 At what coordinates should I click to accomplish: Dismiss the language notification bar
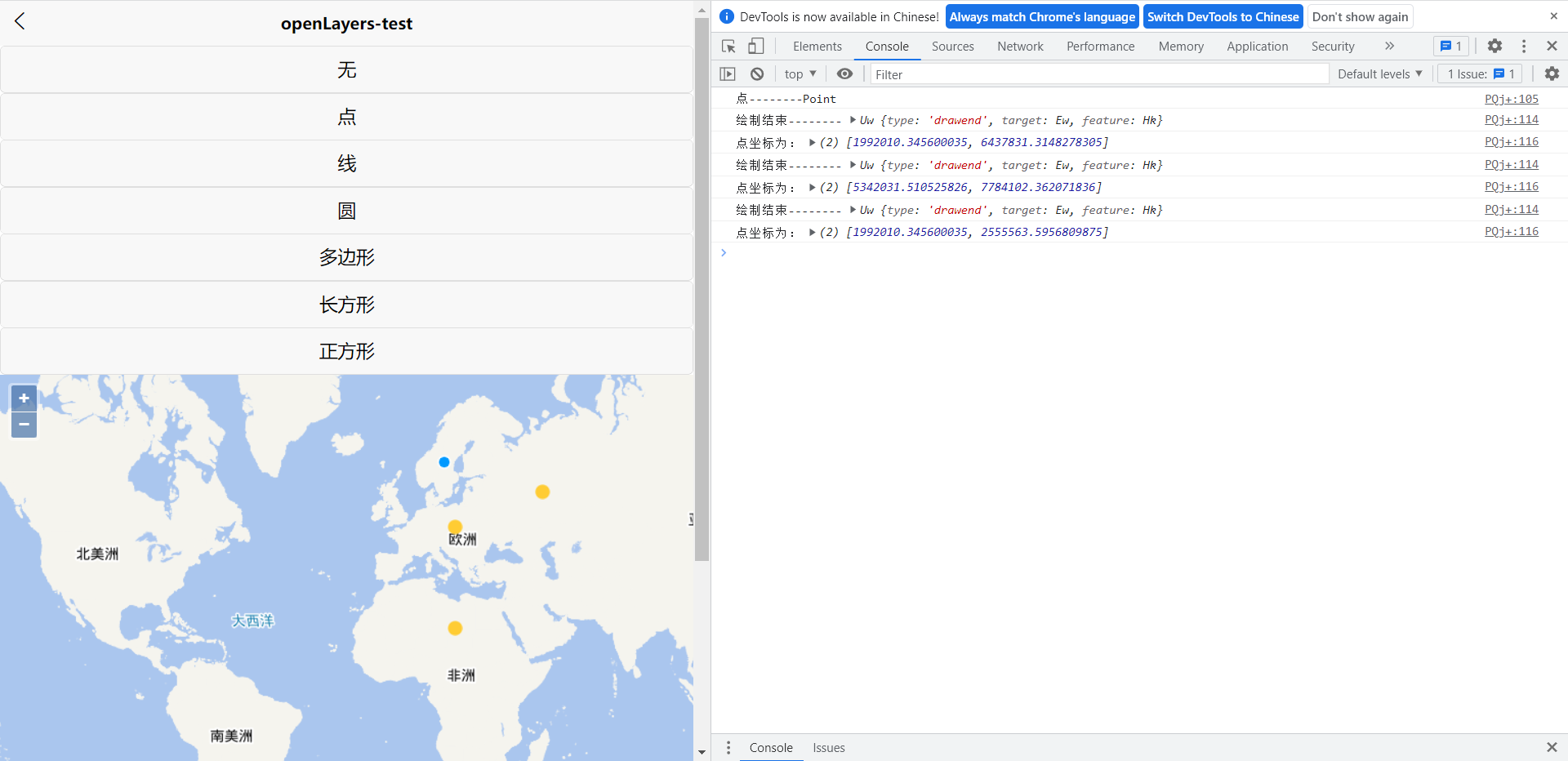tap(1553, 16)
